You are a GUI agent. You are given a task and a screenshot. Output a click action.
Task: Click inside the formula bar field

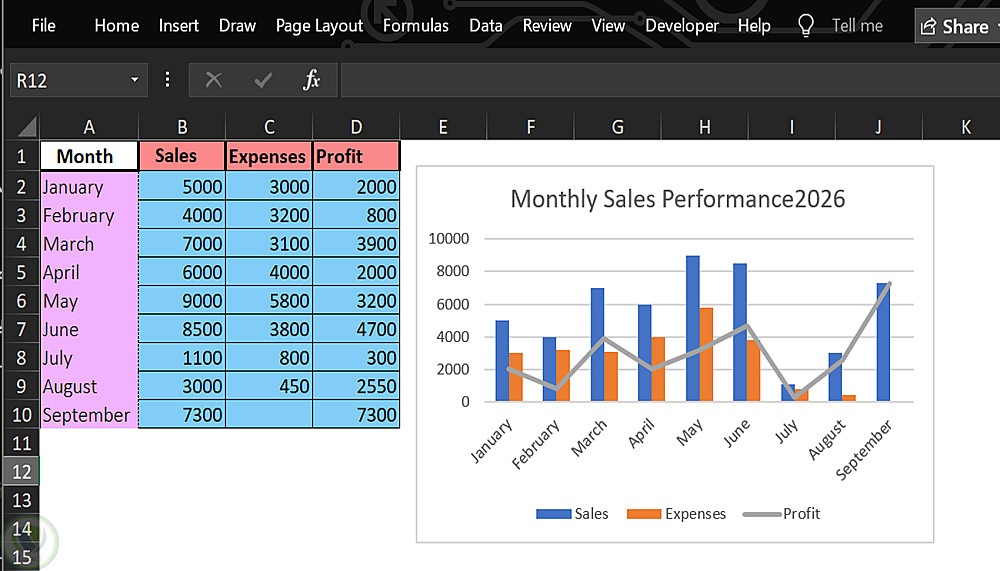[x=660, y=80]
